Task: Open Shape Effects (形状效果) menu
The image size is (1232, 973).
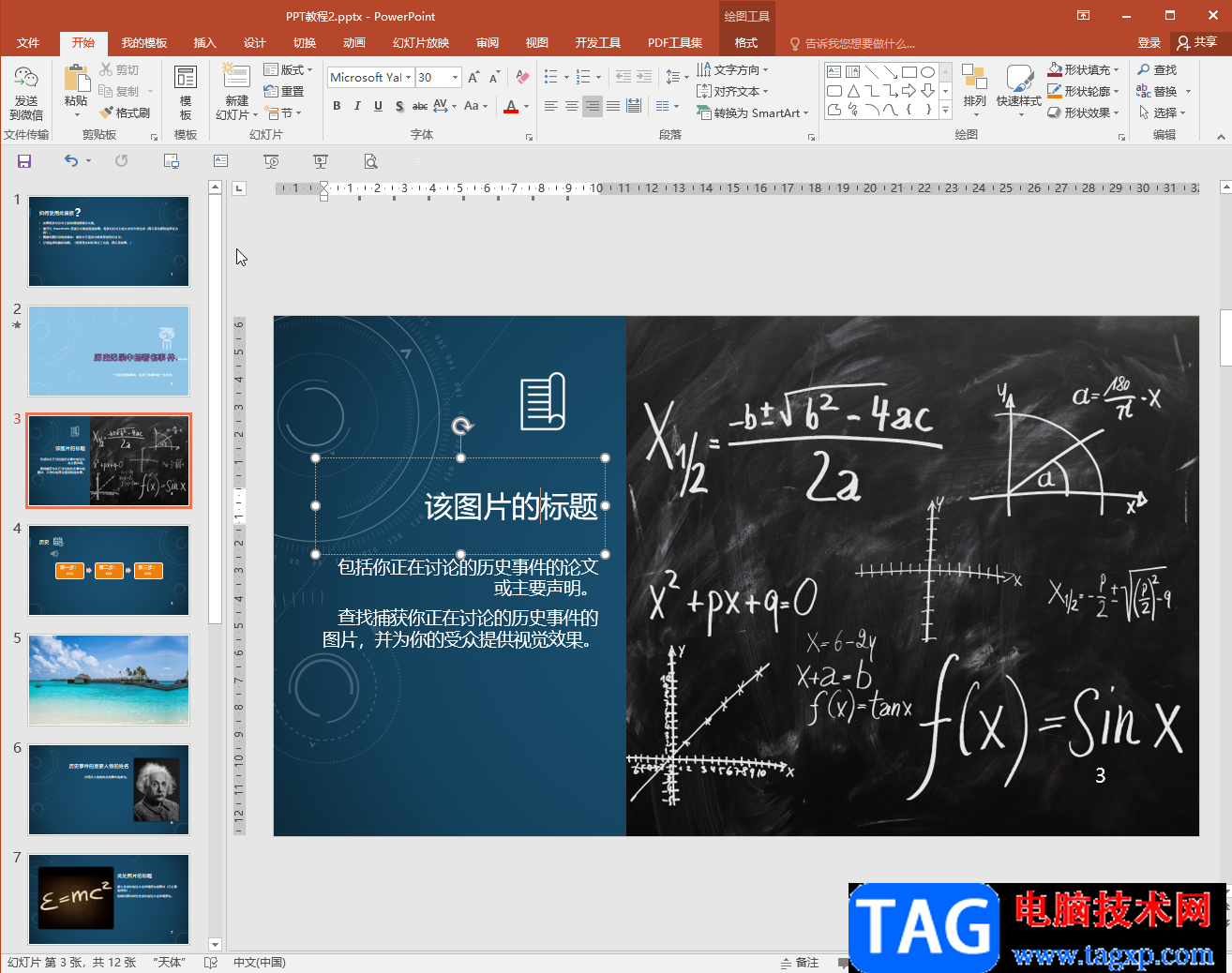Action: click(x=1083, y=112)
